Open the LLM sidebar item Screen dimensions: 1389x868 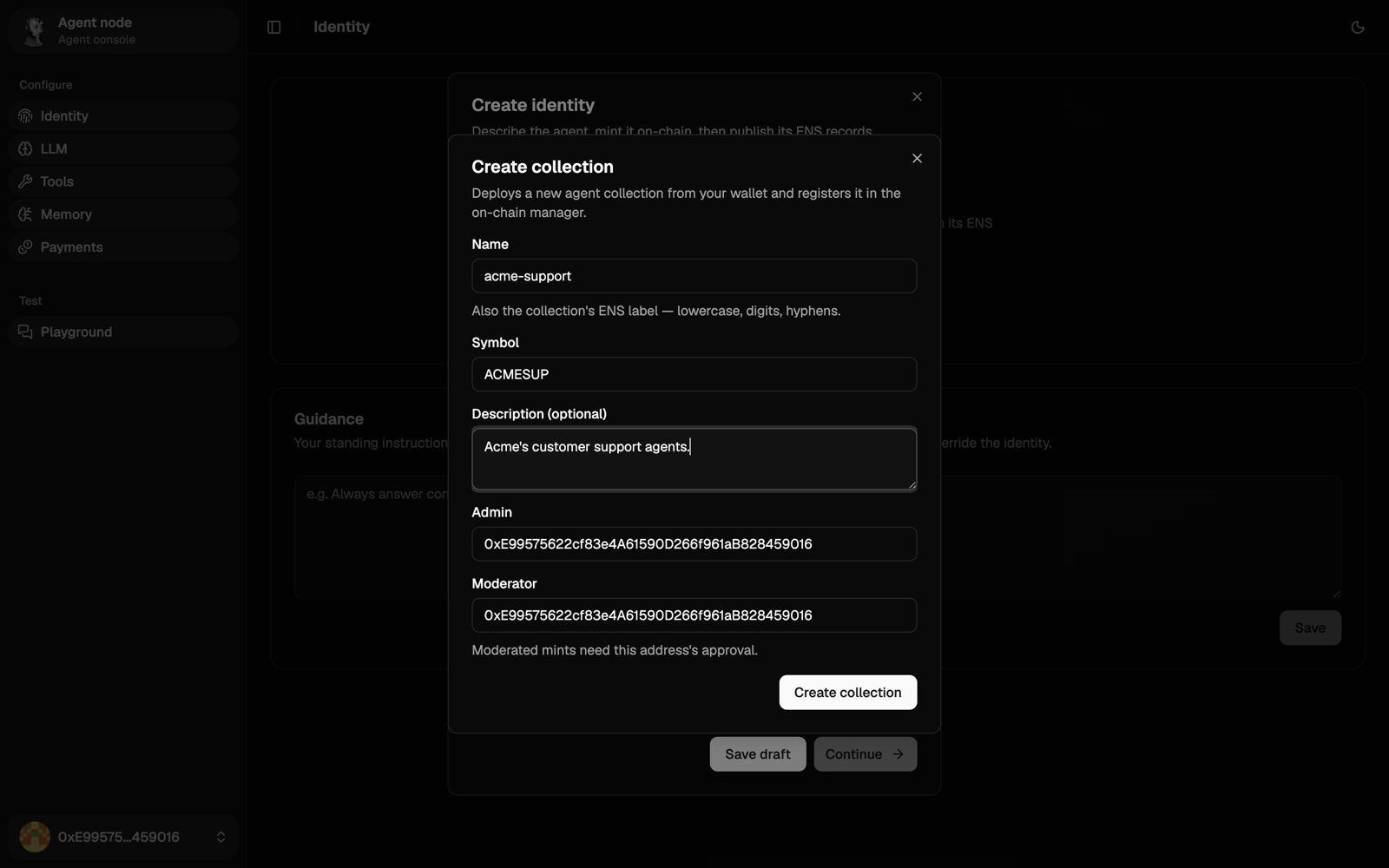pos(123,149)
